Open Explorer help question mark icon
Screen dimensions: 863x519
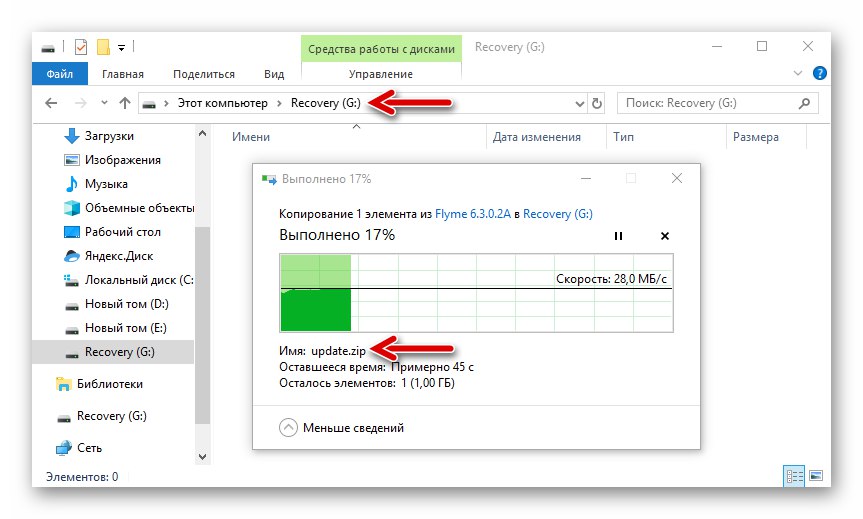(x=820, y=73)
